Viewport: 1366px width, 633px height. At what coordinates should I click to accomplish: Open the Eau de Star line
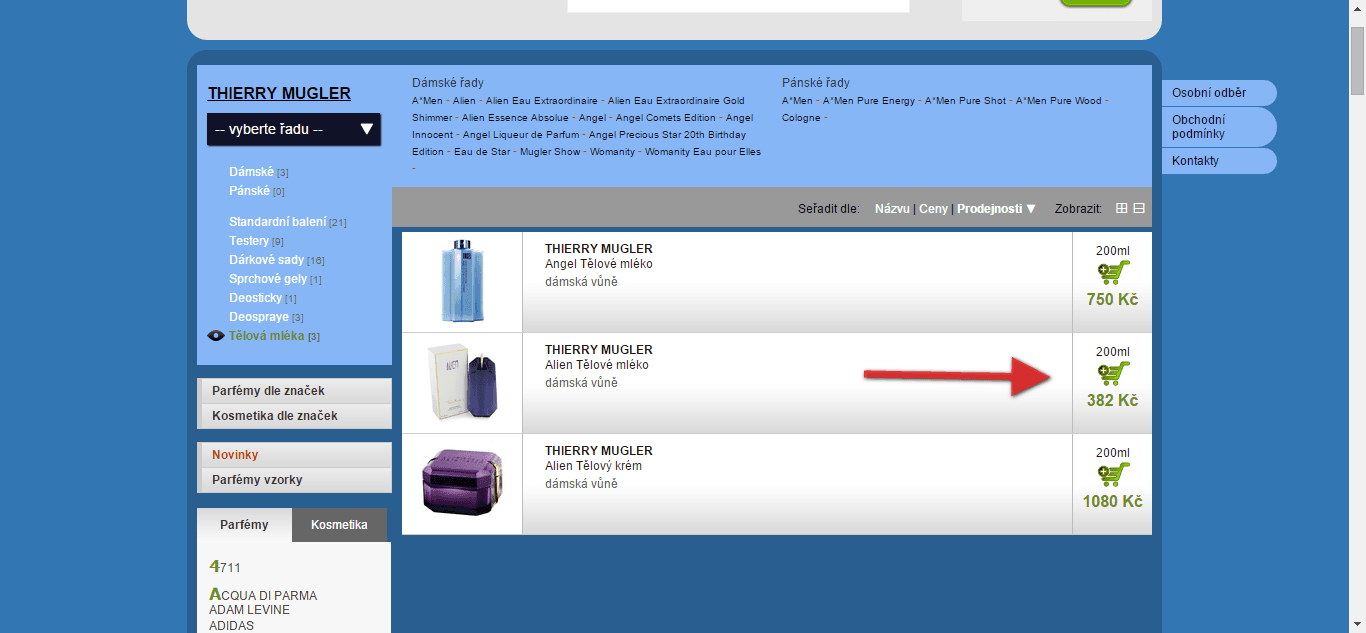point(481,152)
